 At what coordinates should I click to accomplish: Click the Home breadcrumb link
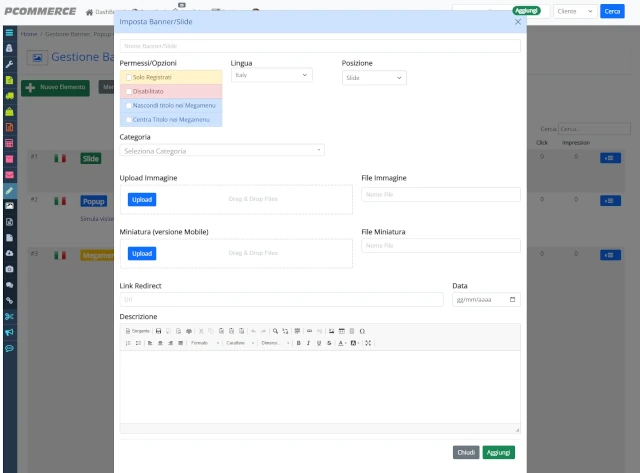(29, 34)
